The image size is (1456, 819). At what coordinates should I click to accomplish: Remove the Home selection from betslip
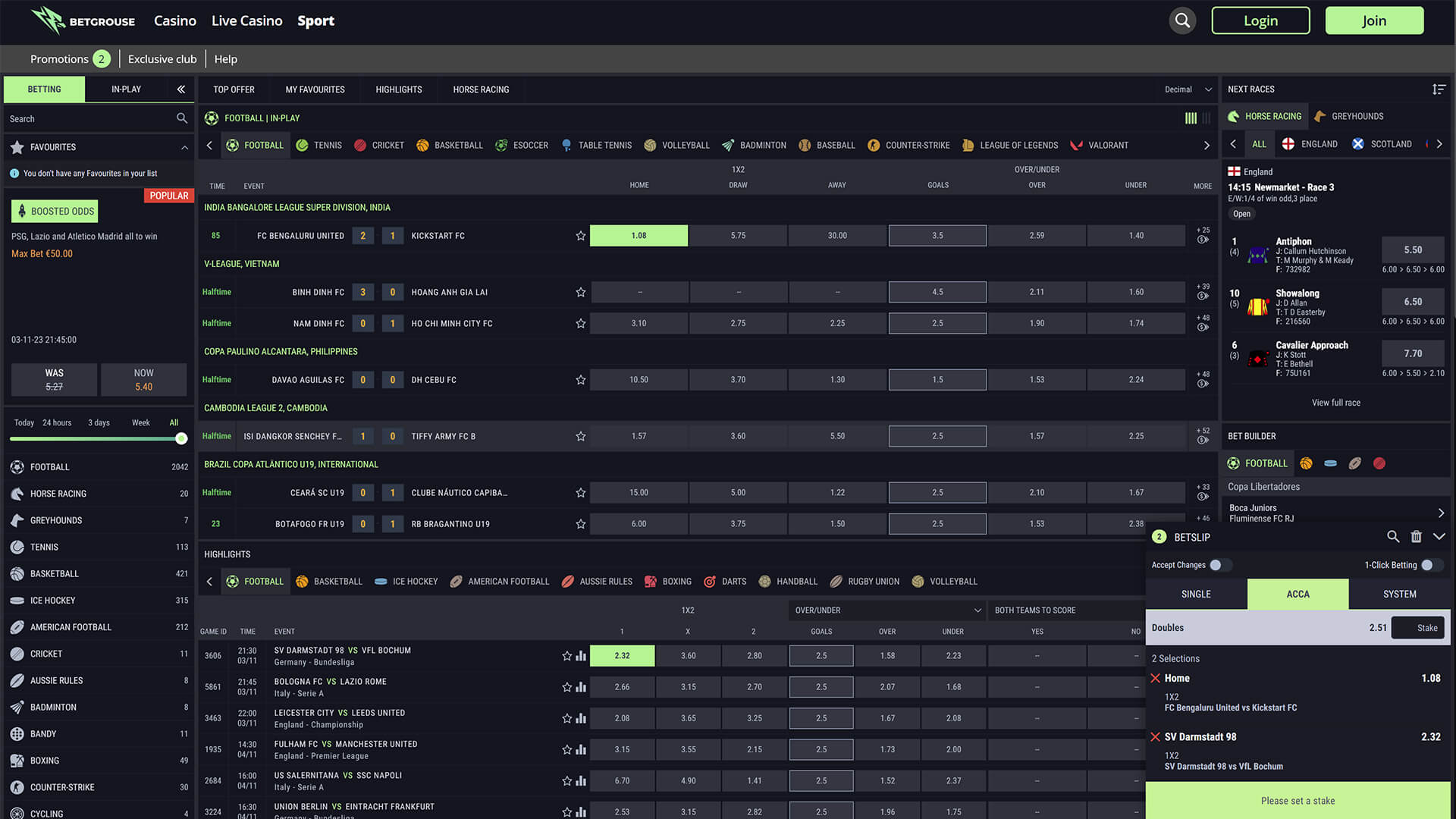tap(1156, 678)
